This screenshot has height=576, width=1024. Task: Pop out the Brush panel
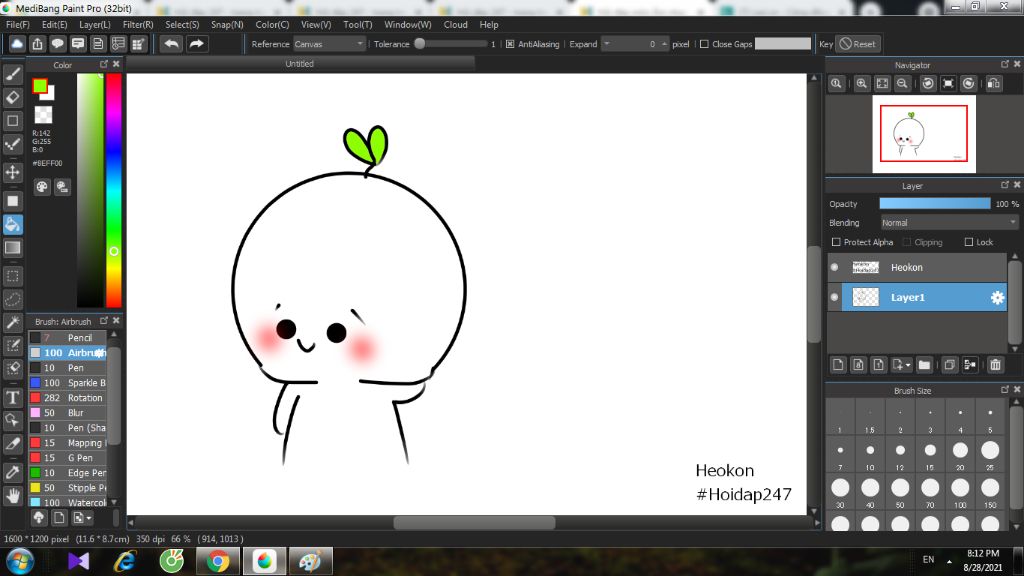coord(104,321)
